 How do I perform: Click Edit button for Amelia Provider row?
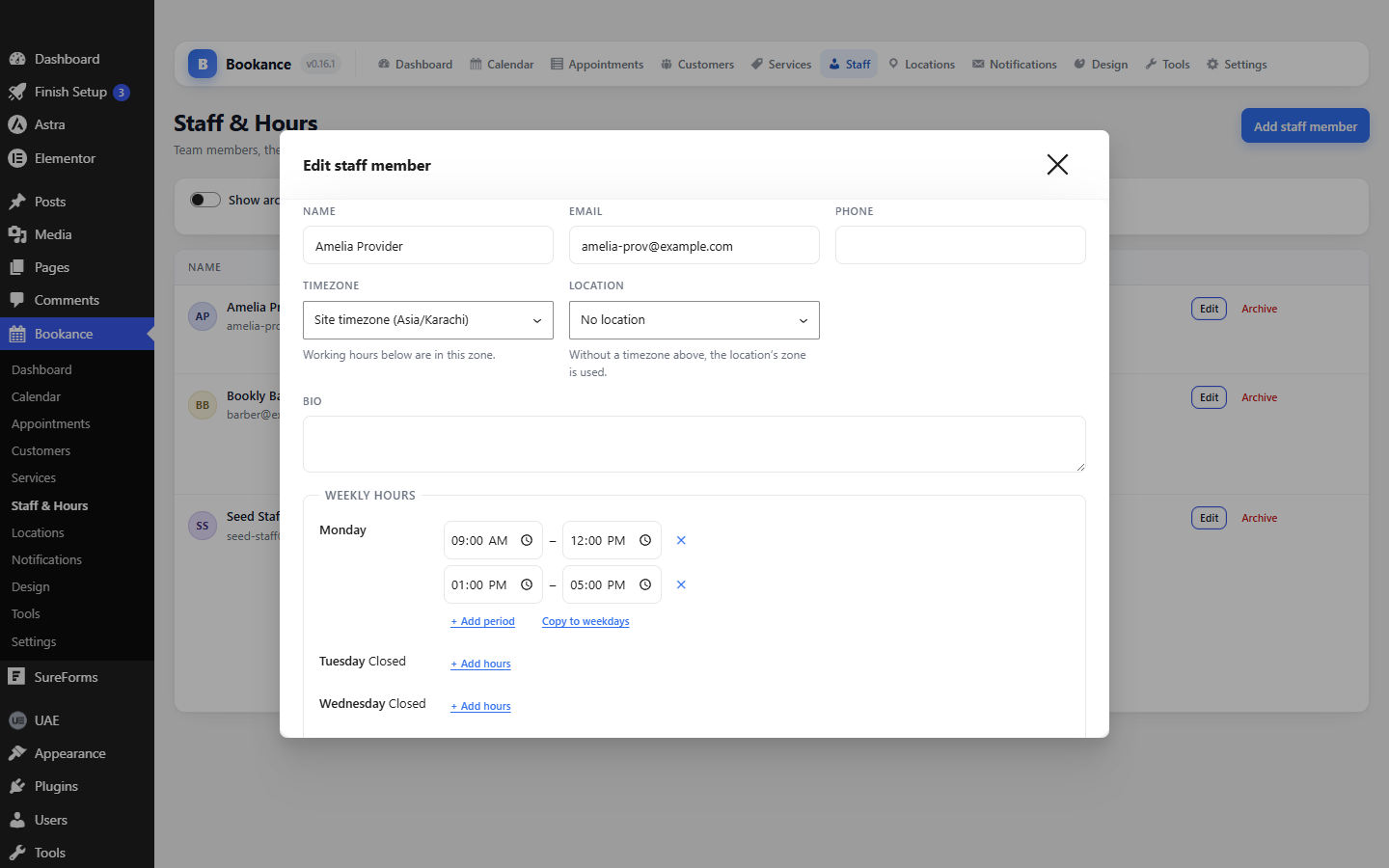[1209, 309]
